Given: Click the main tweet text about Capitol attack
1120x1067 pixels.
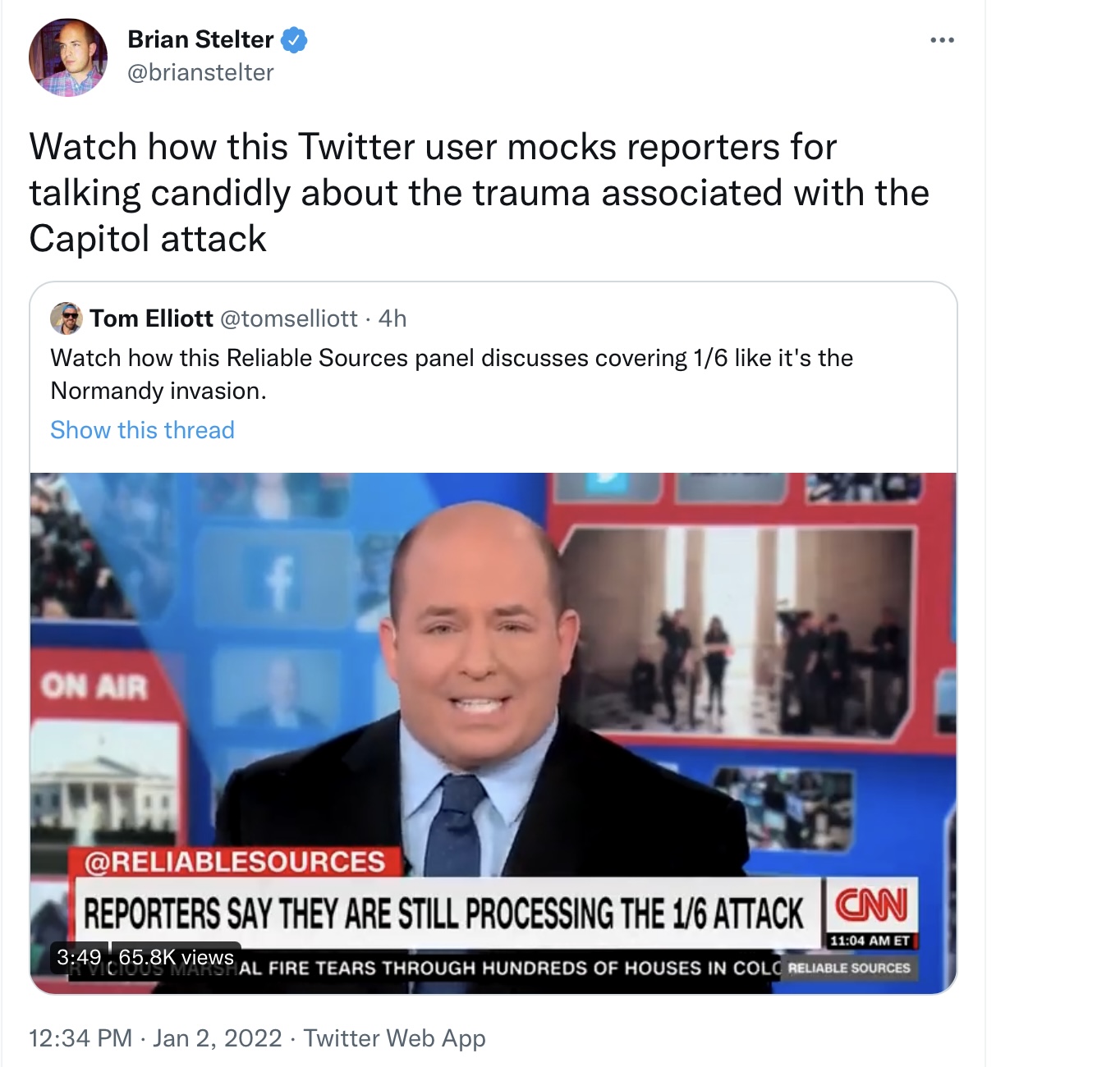Looking at the screenshot, I should point(480,193).
